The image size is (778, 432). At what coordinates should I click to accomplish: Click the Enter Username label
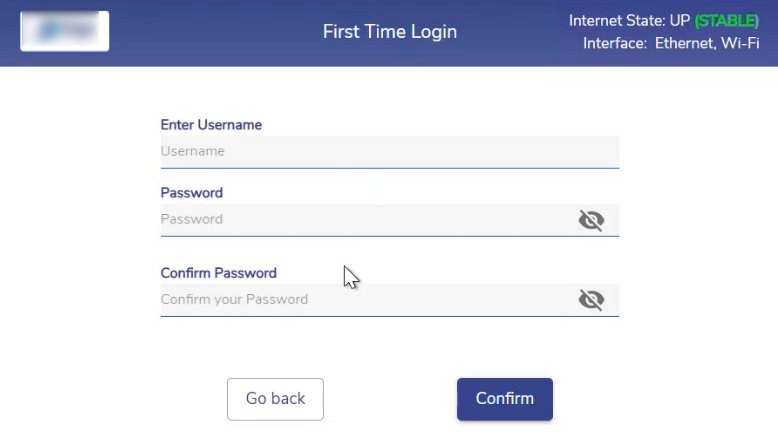211,125
